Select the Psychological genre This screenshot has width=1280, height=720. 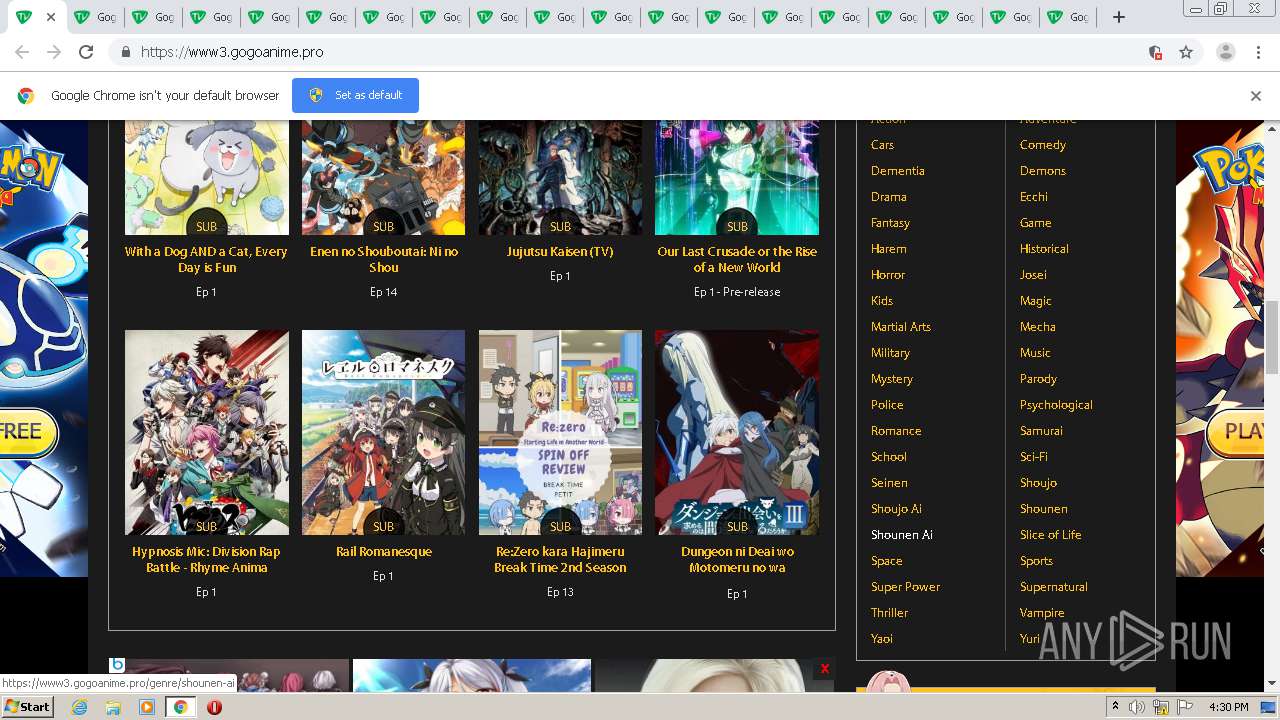[x=1056, y=405]
